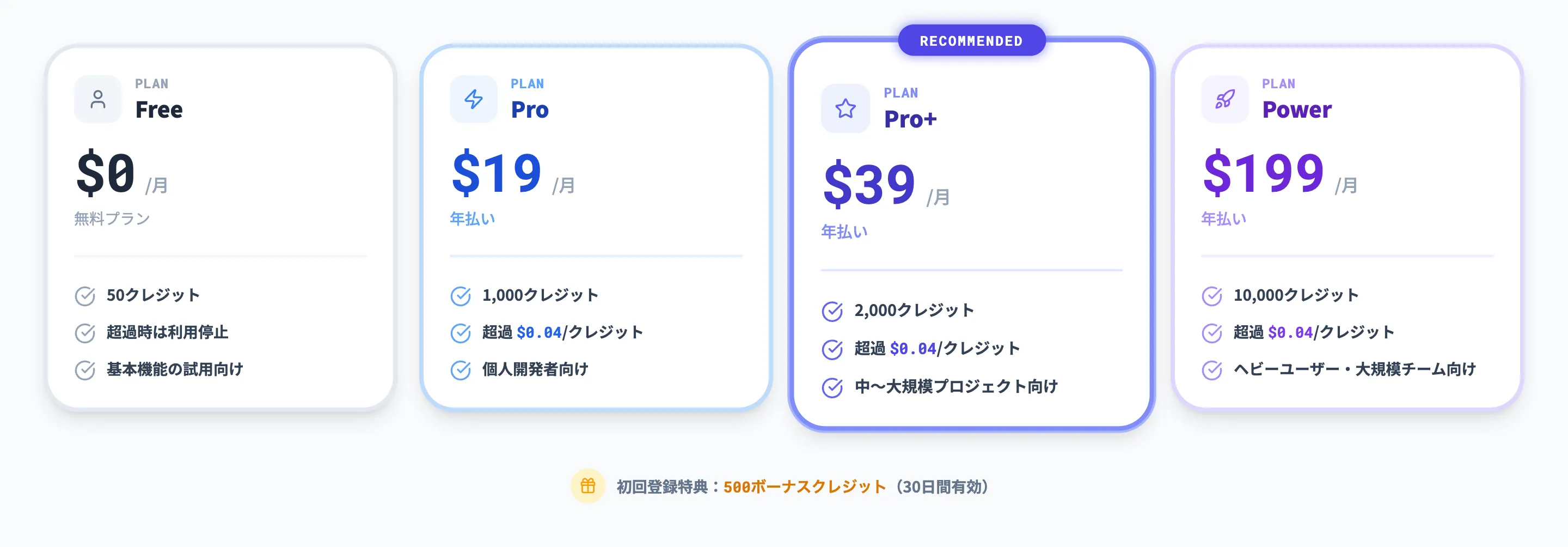This screenshot has width=1568, height=547.
Task: Select the RECOMMENDED badge on Pro+
Action: coord(971,40)
